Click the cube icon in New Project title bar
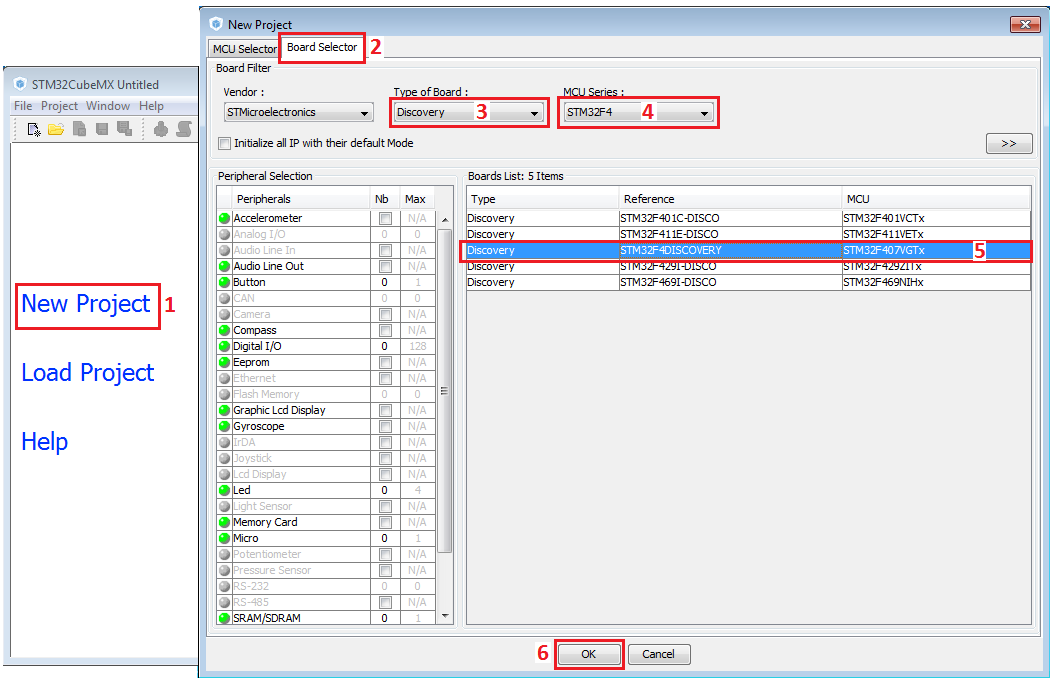This screenshot has height=689, width=1059. (216, 24)
